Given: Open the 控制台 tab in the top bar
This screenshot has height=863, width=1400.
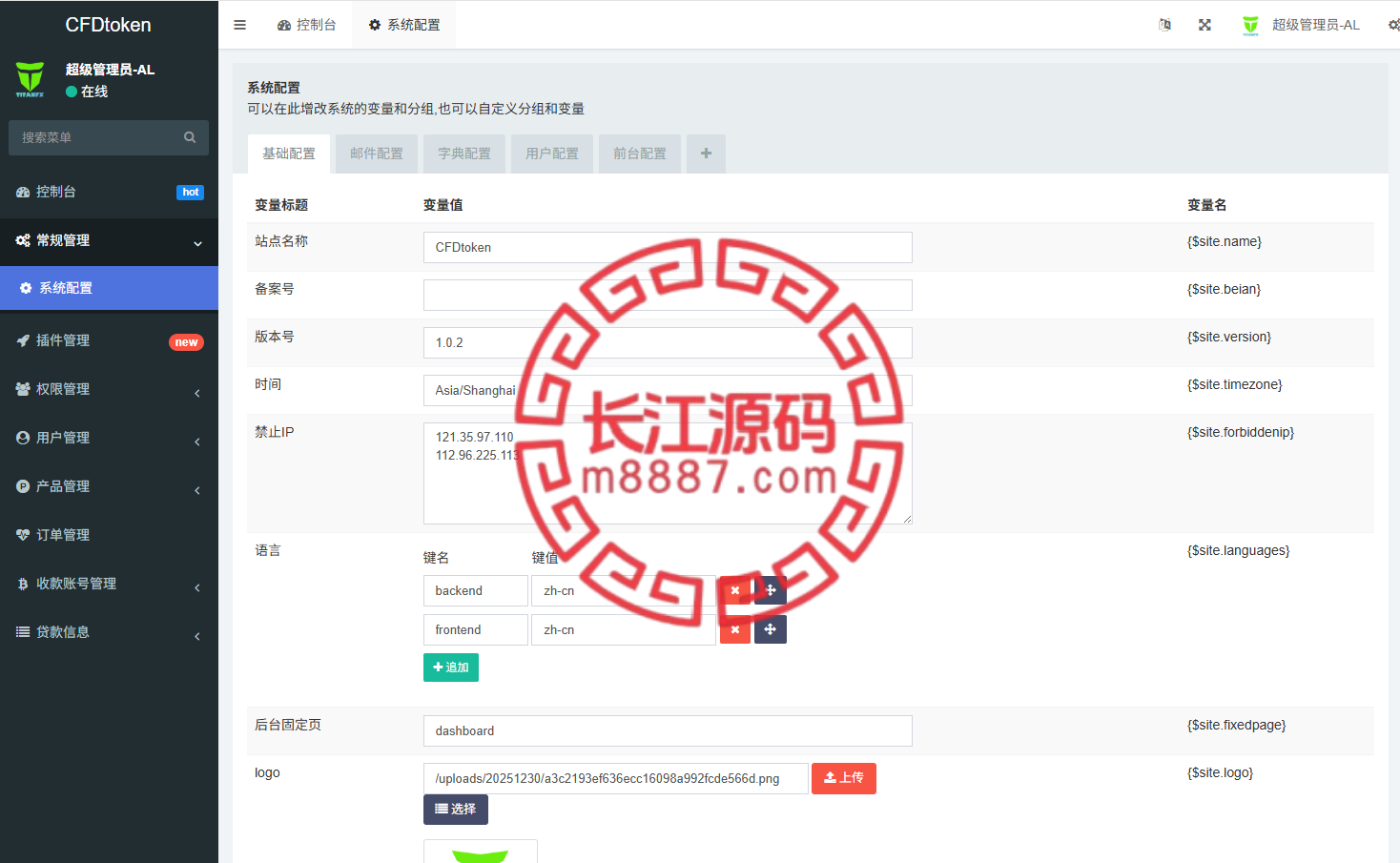Looking at the screenshot, I should [x=307, y=25].
